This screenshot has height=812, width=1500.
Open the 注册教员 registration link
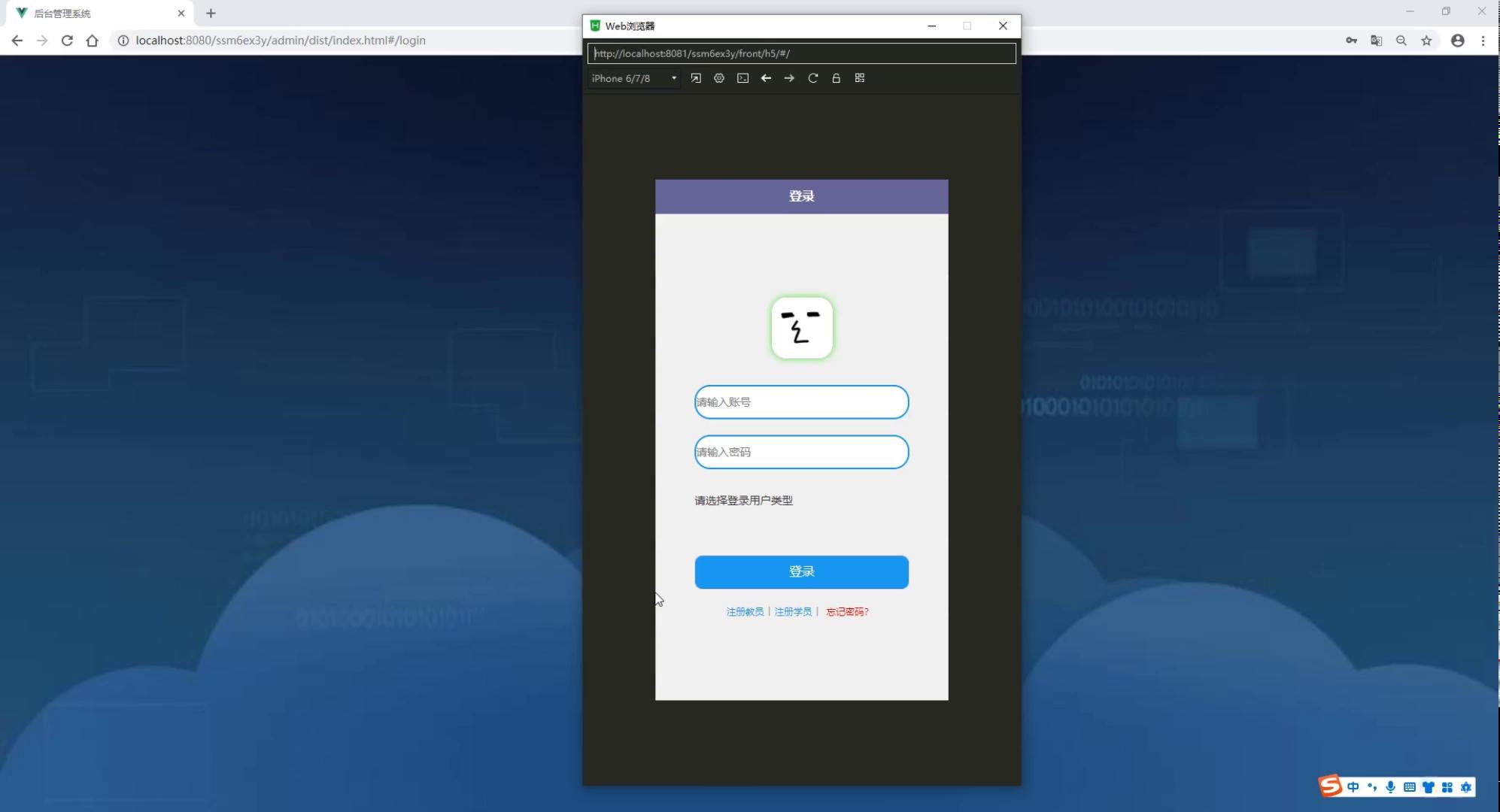tap(745, 612)
